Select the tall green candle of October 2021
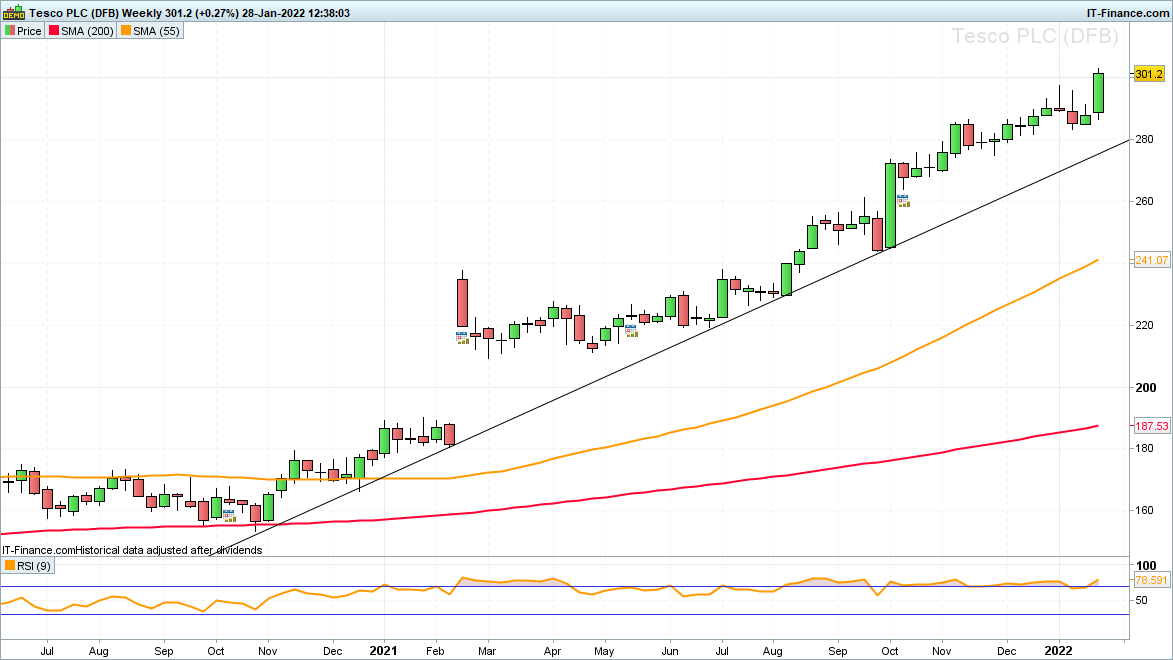The width and height of the screenshot is (1173, 660). click(x=890, y=205)
